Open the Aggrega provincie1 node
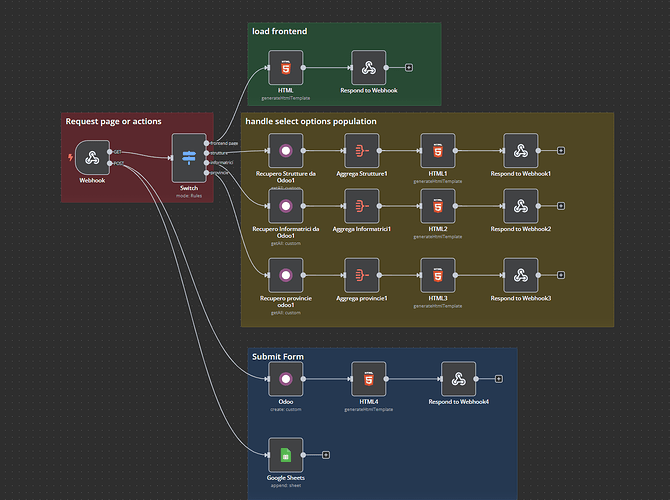This screenshot has width=670, height=500. point(362,275)
